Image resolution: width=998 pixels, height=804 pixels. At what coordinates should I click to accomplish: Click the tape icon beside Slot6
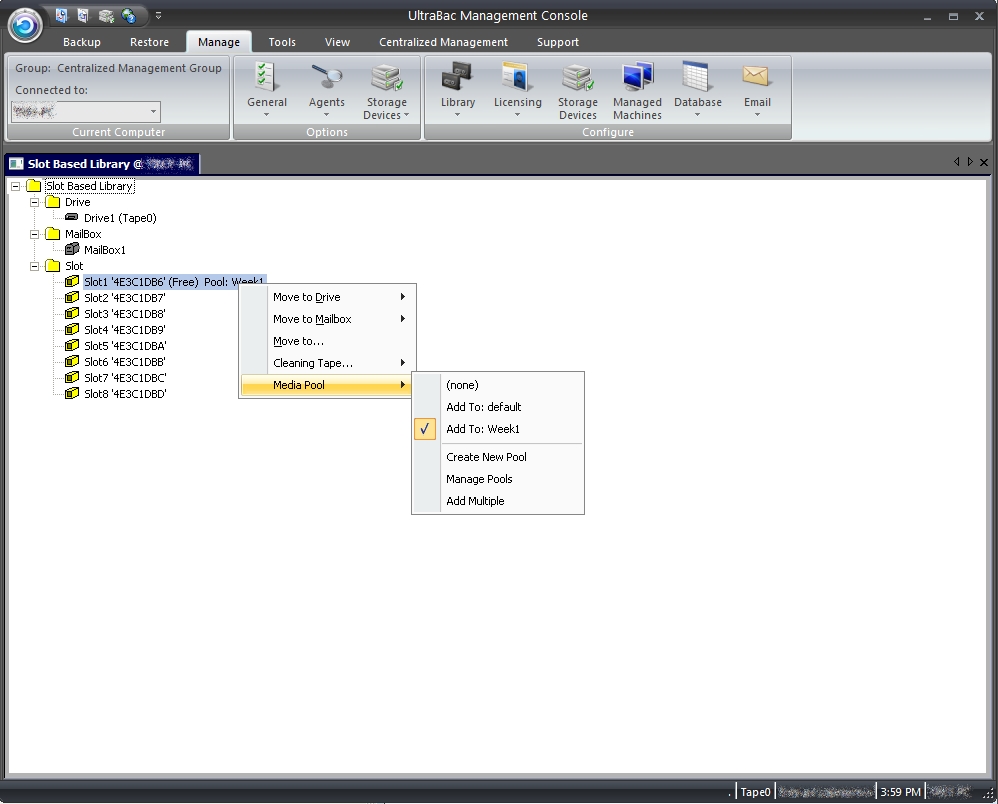[x=72, y=361]
